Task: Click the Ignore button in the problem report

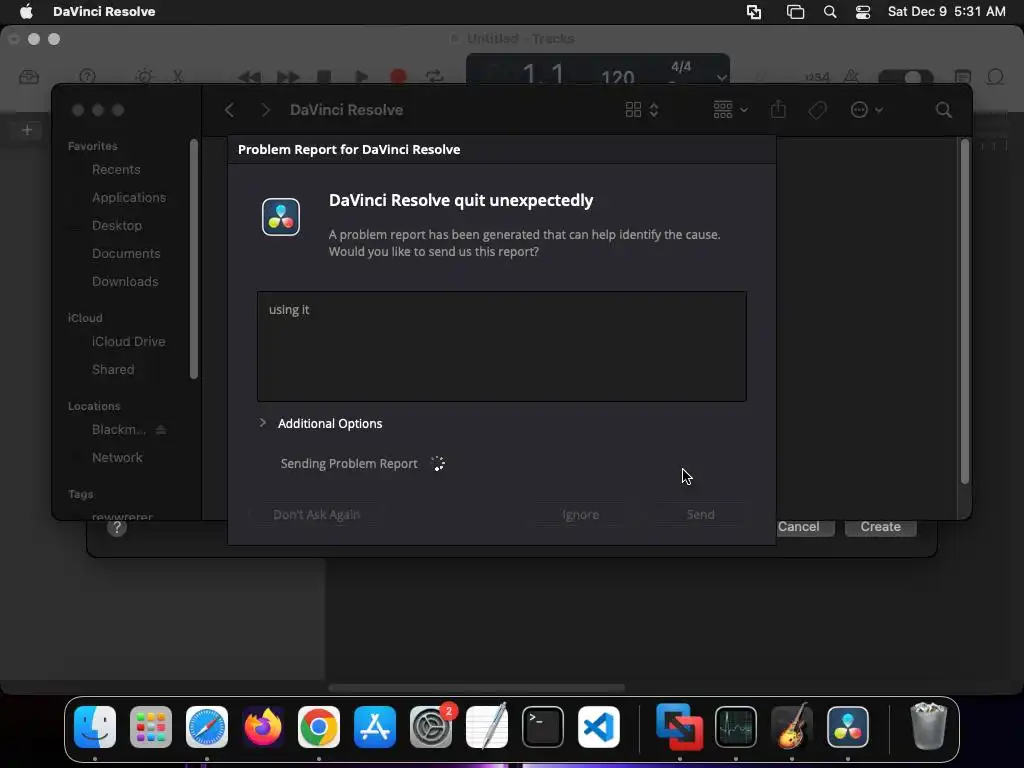Action: coord(581,515)
